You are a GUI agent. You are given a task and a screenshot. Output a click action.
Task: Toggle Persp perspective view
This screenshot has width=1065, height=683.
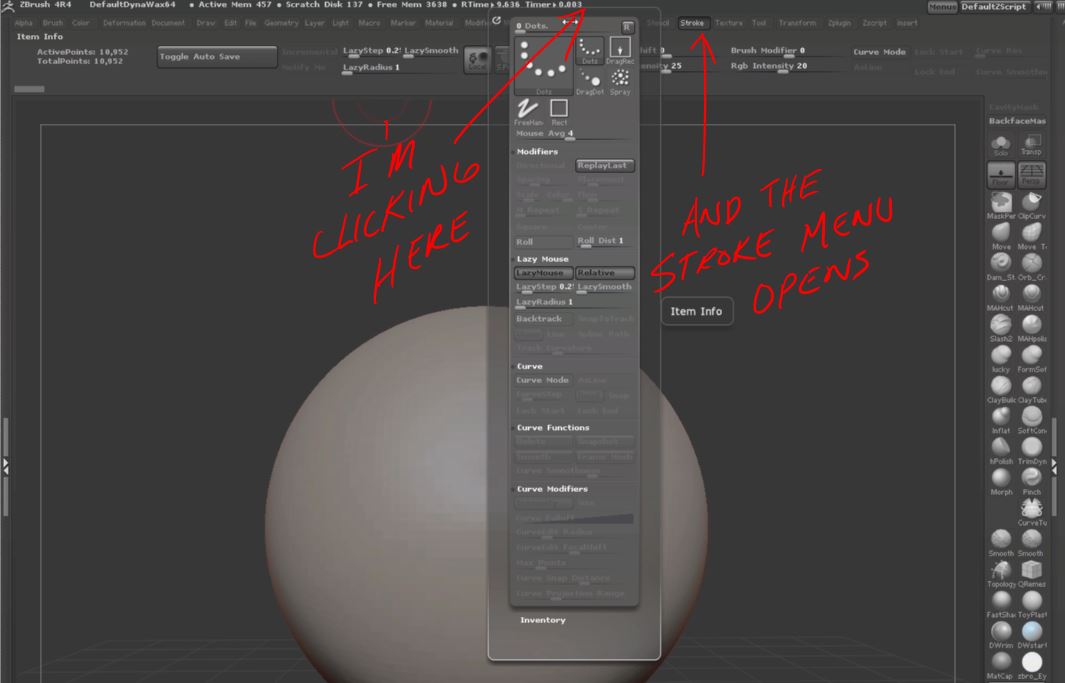(1032, 174)
